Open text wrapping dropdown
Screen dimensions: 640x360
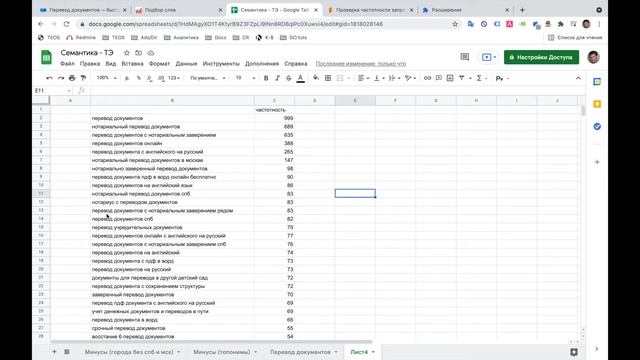(x=394, y=78)
